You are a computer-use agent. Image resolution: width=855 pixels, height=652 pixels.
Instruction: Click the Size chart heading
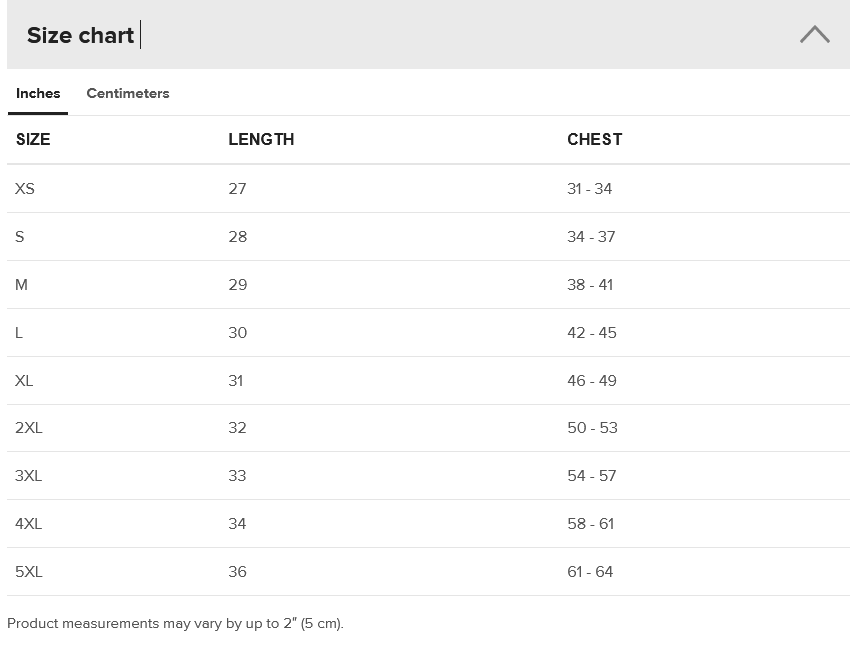click(x=80, y=35)
